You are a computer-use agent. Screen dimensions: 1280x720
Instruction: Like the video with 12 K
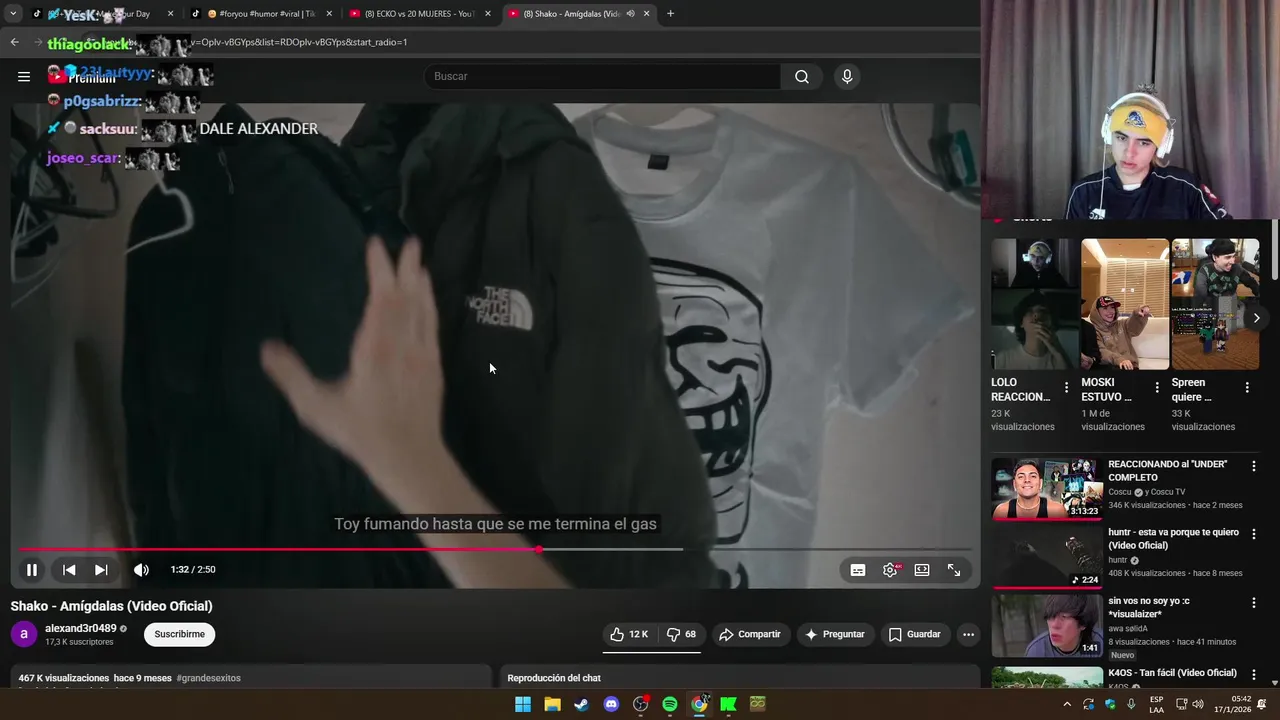point(629,634)
